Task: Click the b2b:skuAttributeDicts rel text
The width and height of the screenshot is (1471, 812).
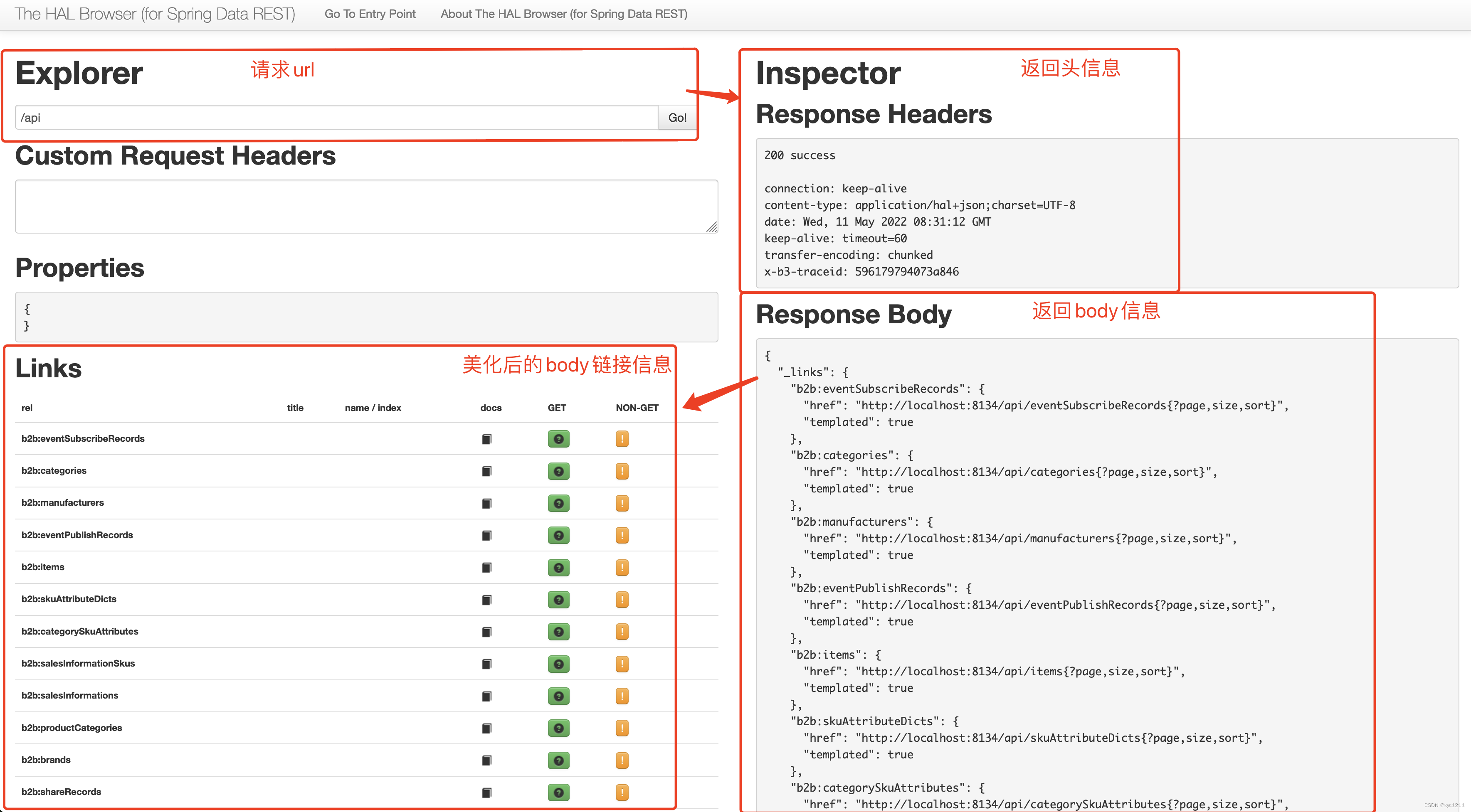Action: [69, 599]
